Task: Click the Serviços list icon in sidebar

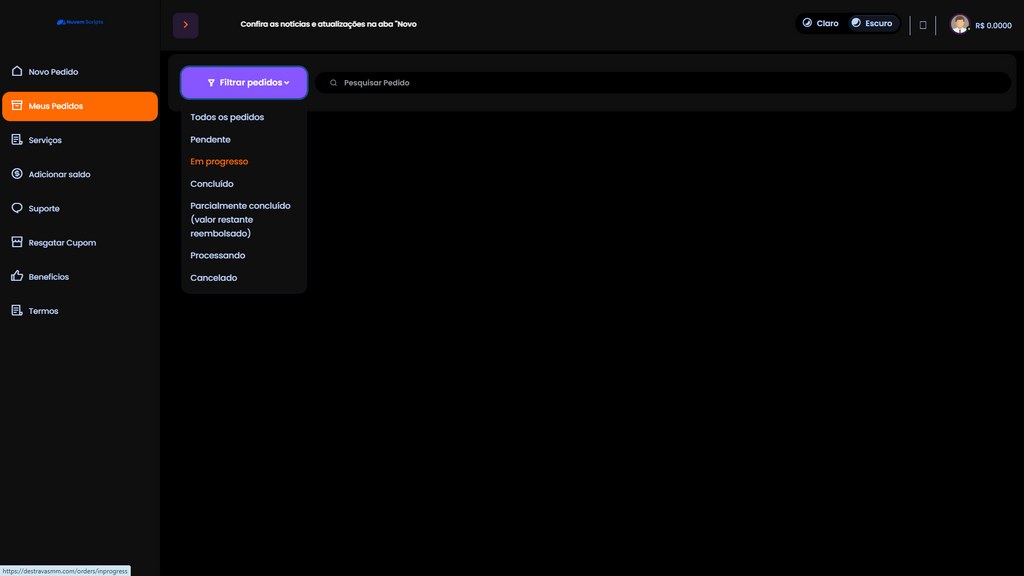Action: click(x=17, y=140)
